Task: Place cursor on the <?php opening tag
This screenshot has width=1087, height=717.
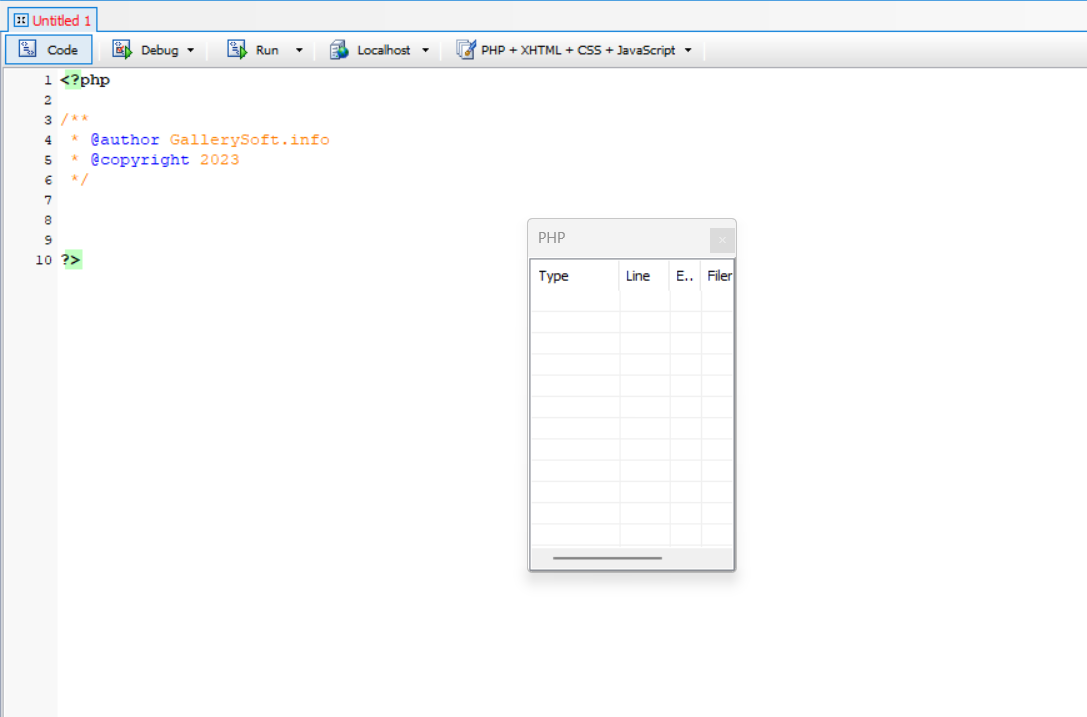Action: (85, 80)
